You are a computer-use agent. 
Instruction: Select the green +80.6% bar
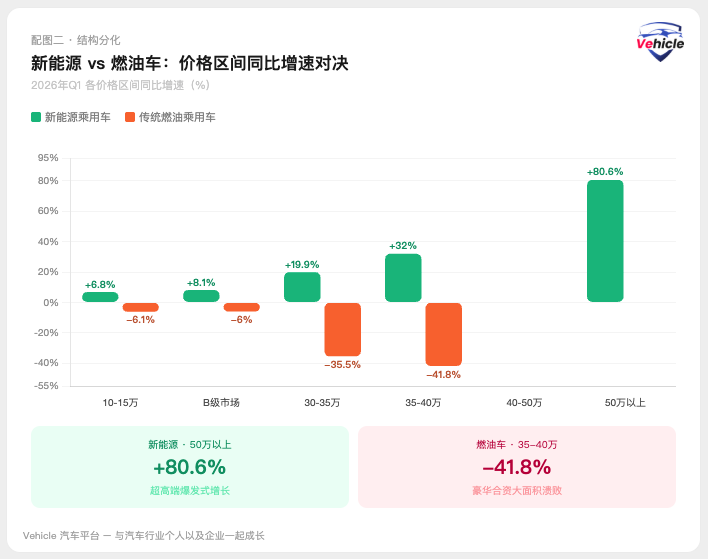pos(605,241)
